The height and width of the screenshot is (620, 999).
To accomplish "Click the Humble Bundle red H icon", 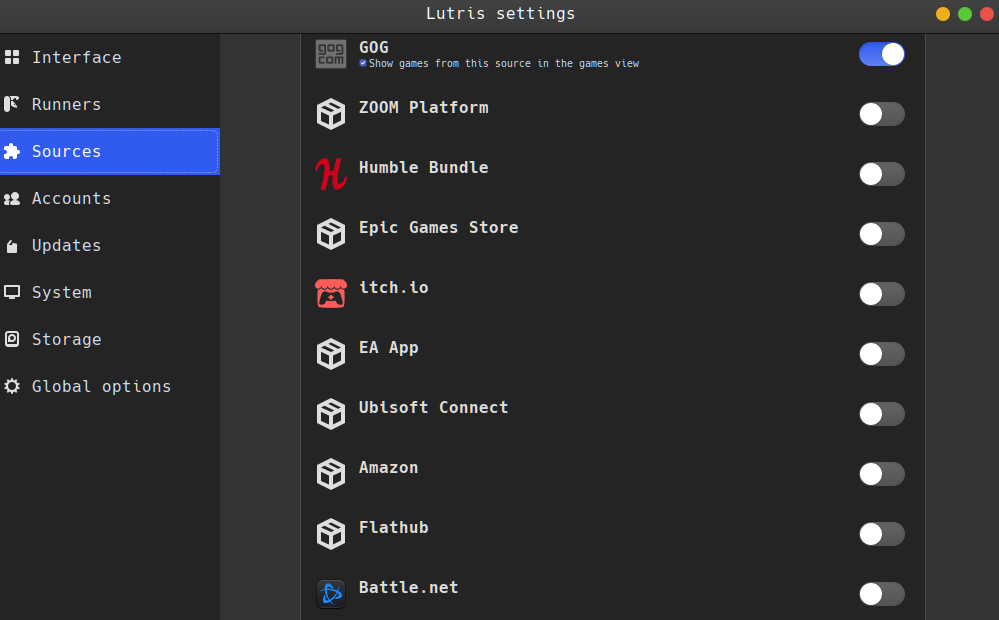I will click(x=331, y=174).
